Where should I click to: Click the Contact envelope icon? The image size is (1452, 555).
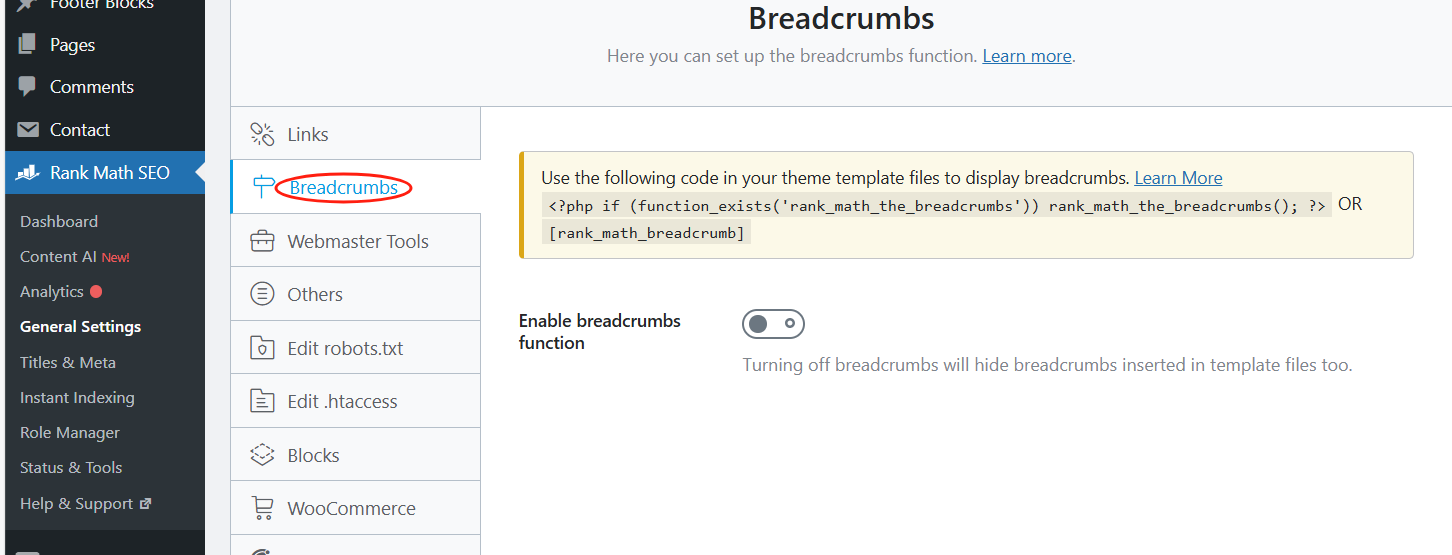coord(29,130)
